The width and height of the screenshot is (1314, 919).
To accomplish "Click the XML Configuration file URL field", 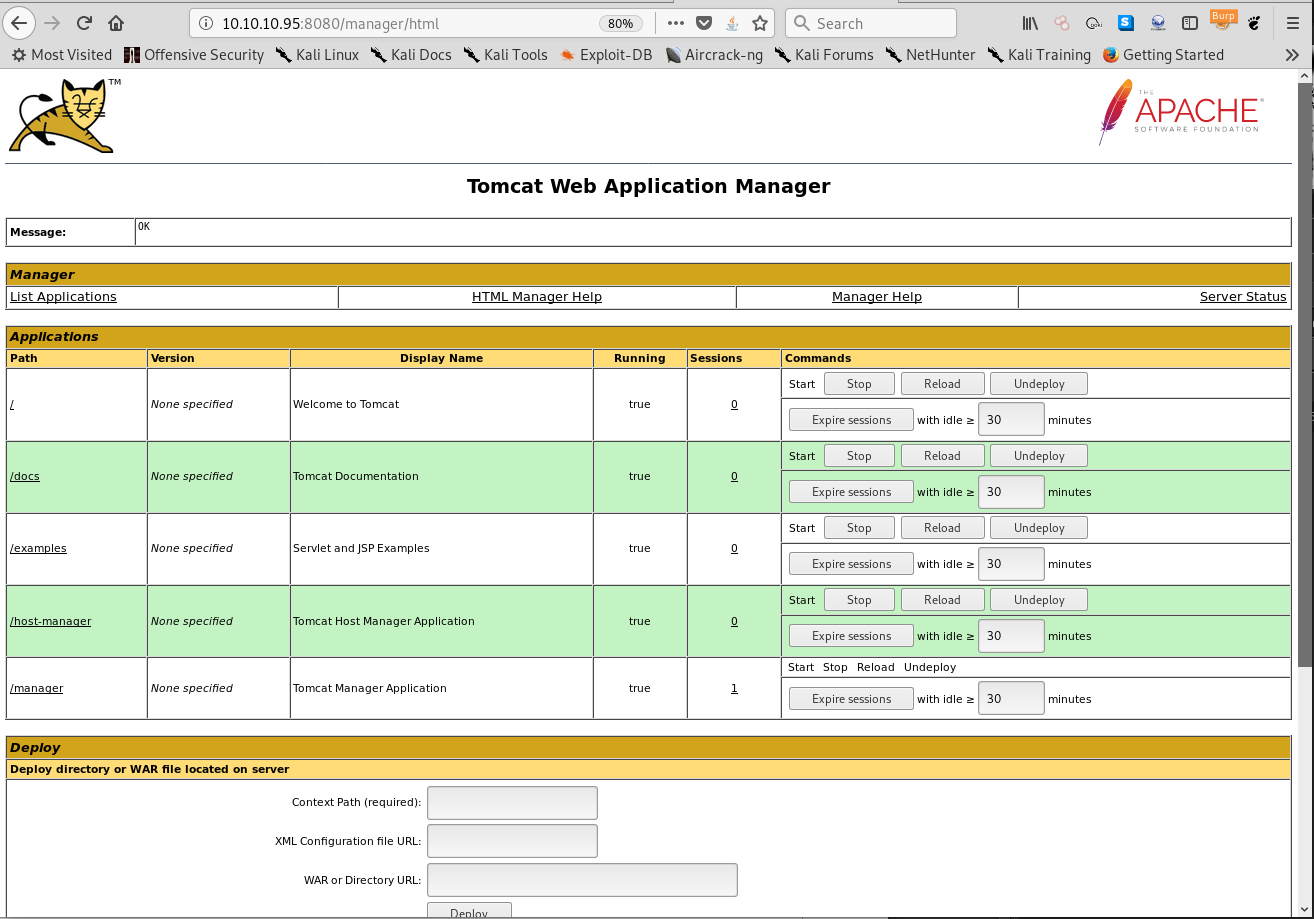I will [x=512, y=841].
